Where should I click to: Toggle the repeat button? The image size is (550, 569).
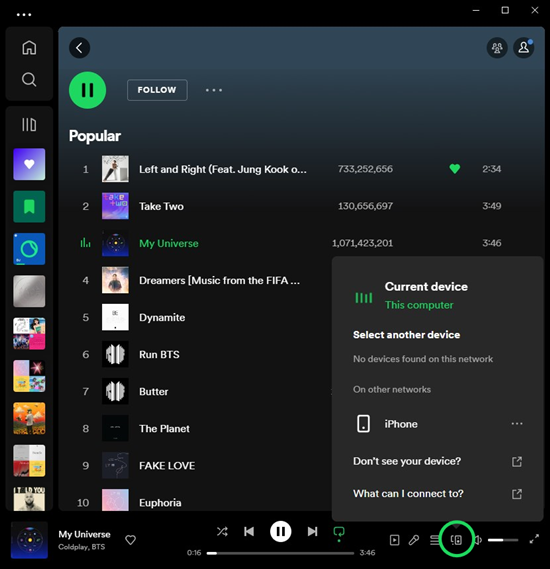click(x=339, y=533)
